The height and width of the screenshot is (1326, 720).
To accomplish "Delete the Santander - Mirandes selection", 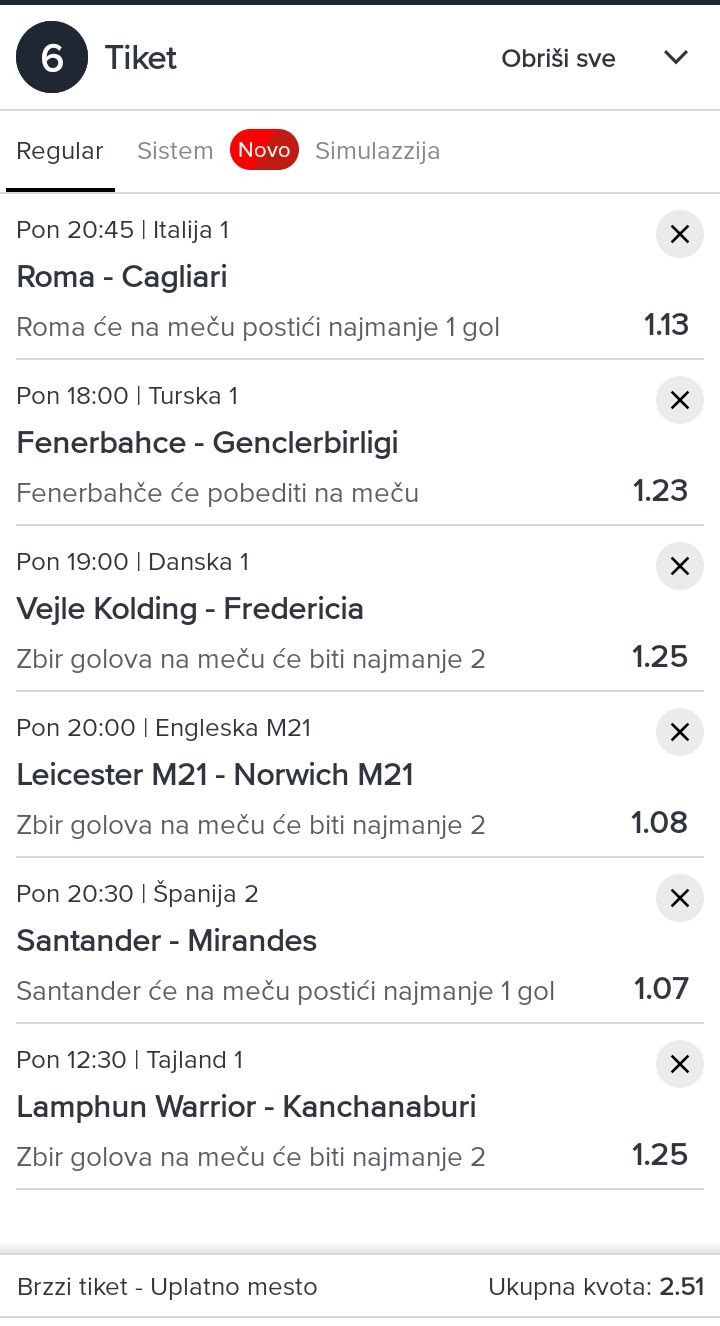I will 679,899.
